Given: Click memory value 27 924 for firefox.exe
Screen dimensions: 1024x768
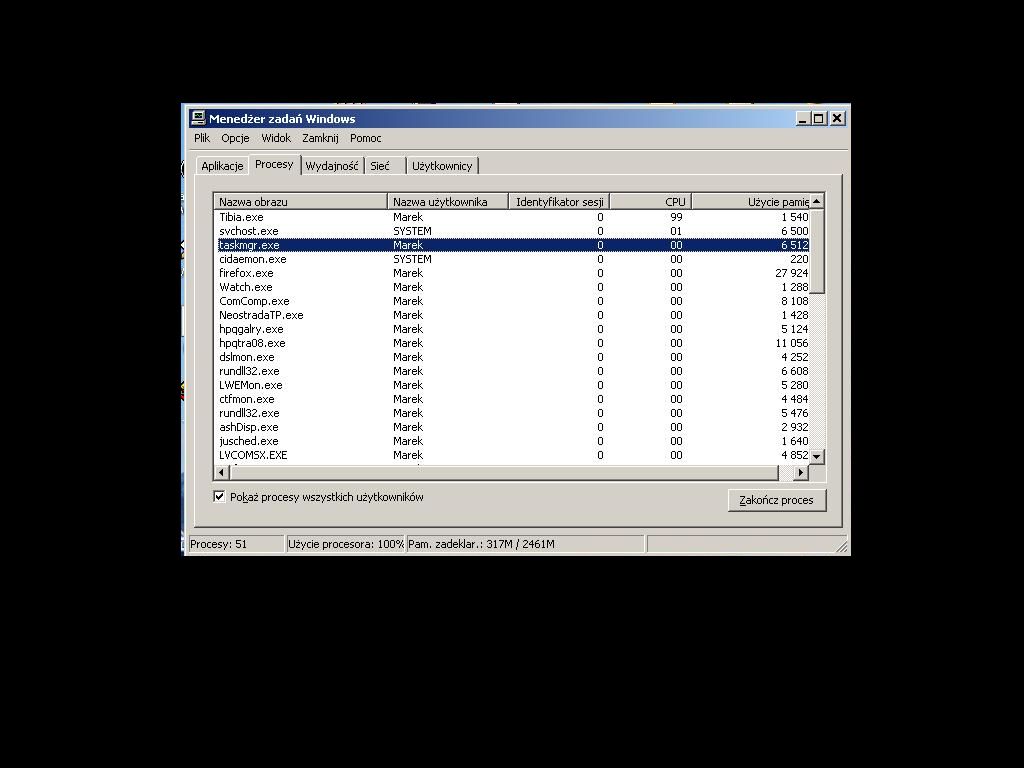Looking at the screenshot, I should tap(792, 273).
